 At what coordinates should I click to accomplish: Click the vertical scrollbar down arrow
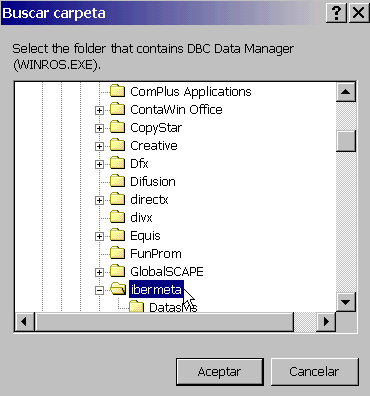click(x=346, y=302)
